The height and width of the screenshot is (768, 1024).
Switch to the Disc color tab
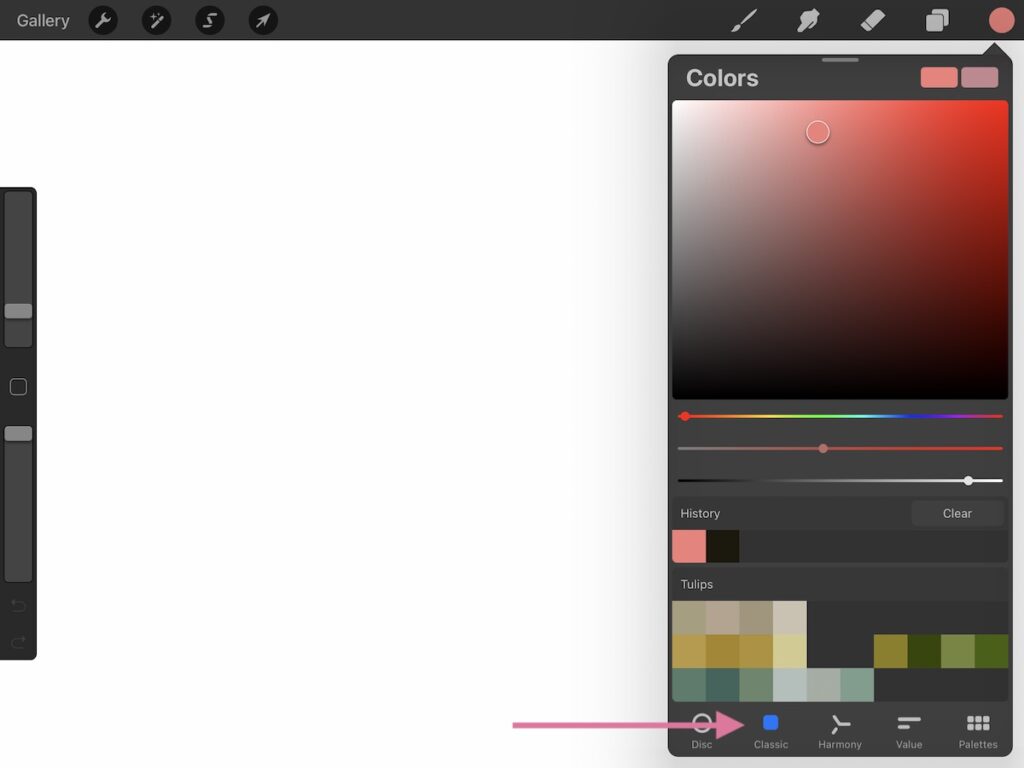(x=701, y=731)
